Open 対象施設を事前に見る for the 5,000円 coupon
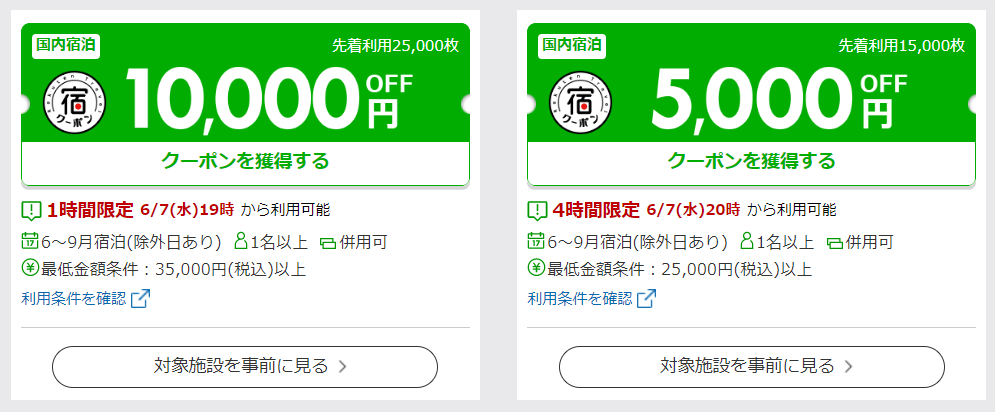The width and height of the screenshot is (995, 412). coord(751,366)
